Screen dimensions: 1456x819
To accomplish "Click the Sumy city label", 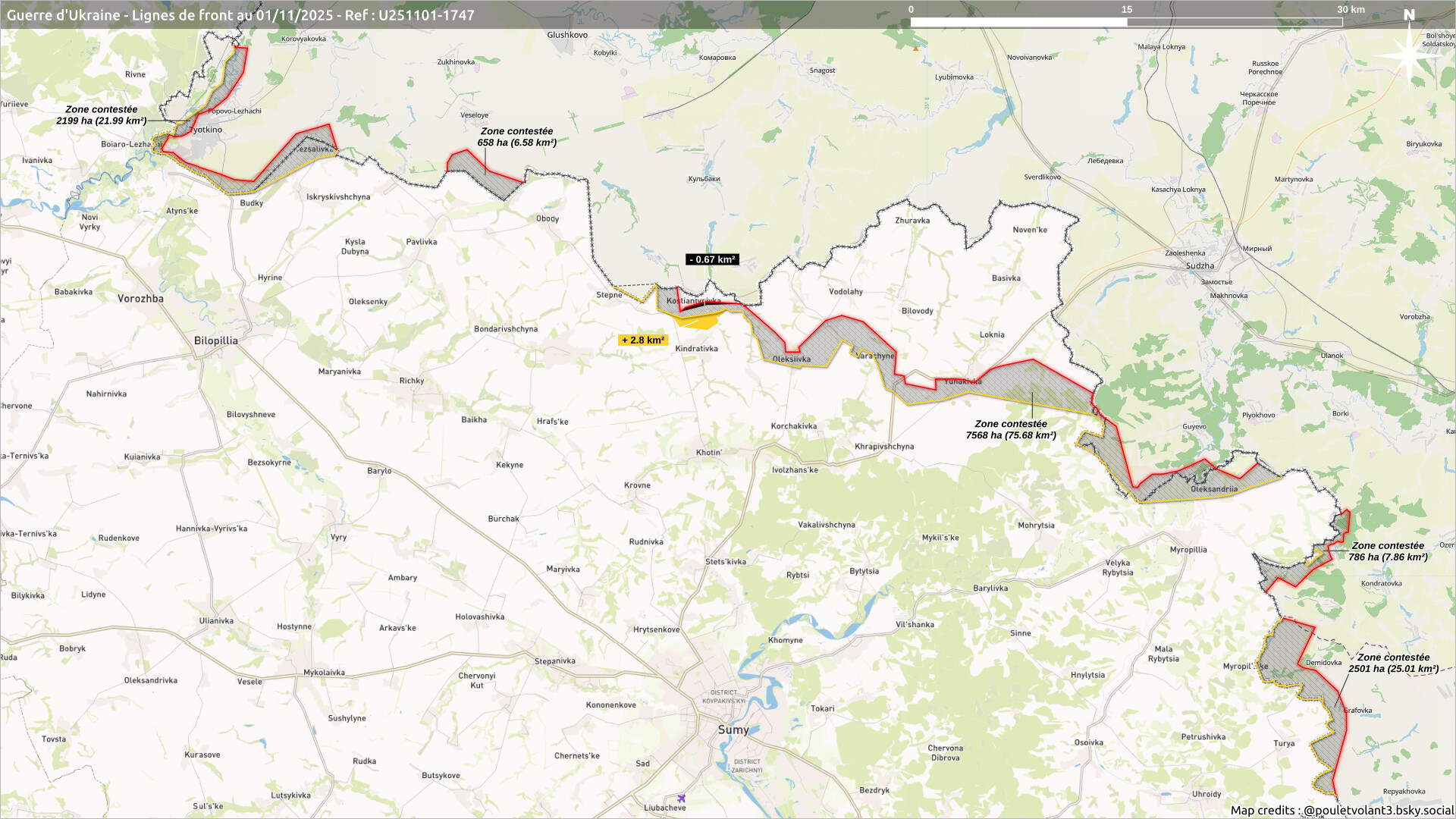I will click(x=733, y=730).
